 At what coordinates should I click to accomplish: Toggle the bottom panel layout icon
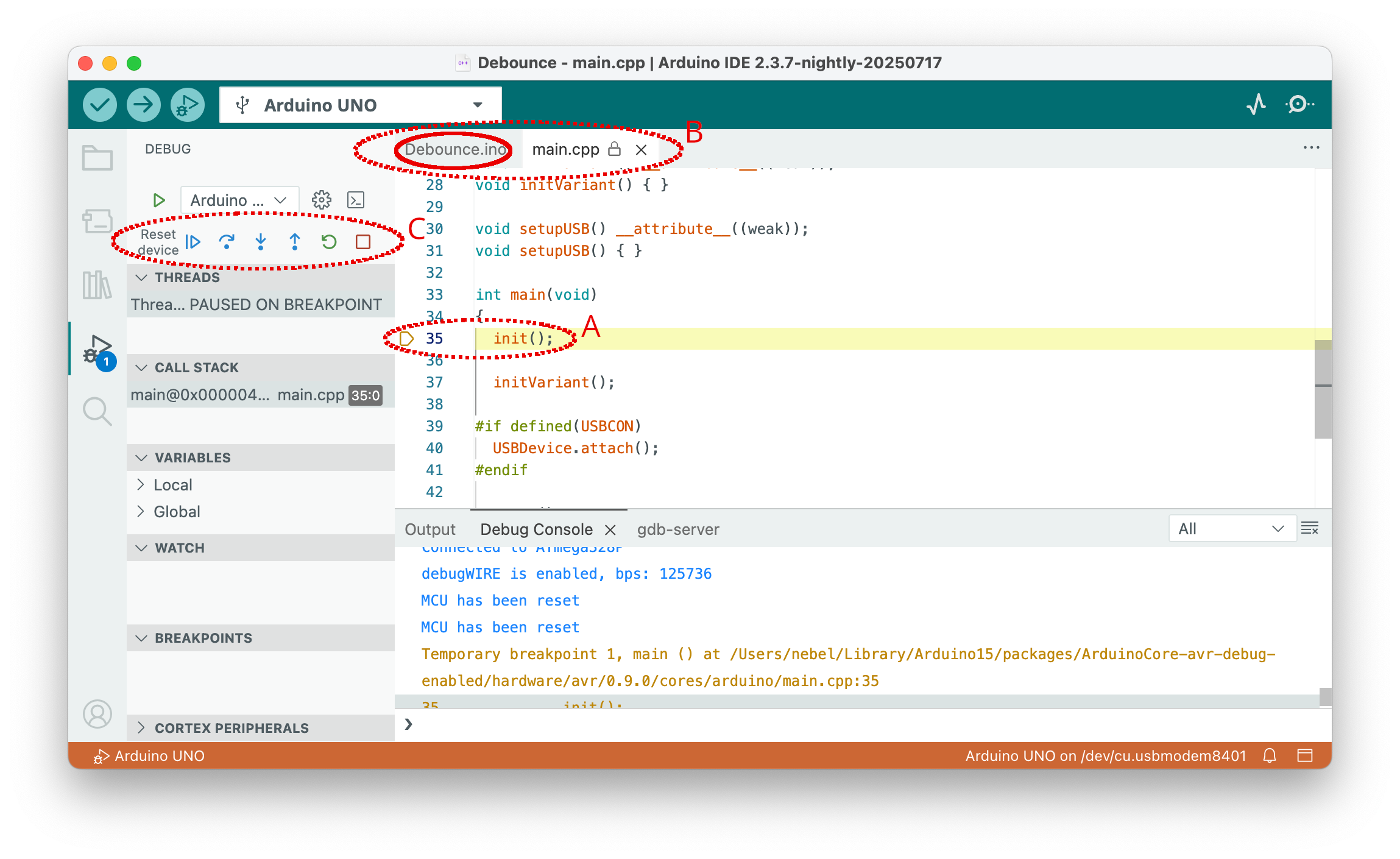pyautogui.click(x=1304, y=755)
